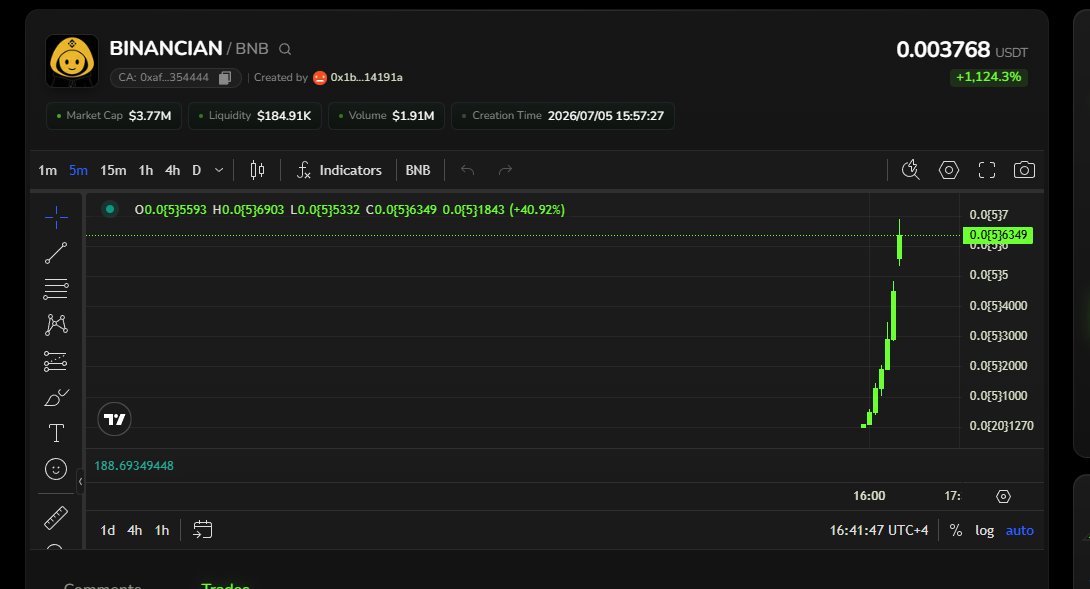The image size is (1090, 589).
Task: Open creator address 0x1b...14191a
Action: pyautogui.click(x=366, y=78)
